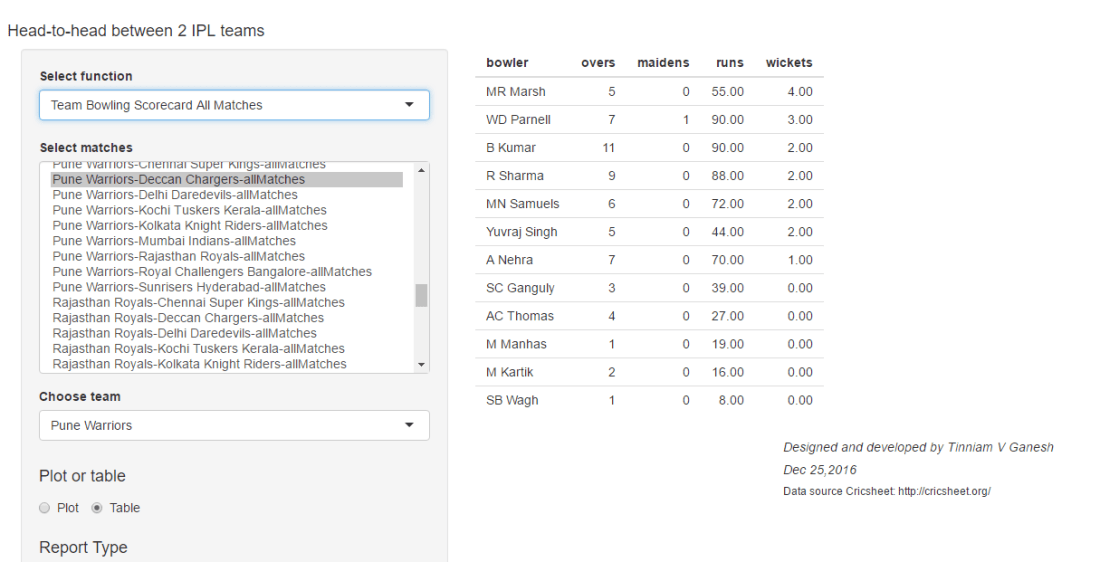The height and width of the screenshot is (562, 1100).
Task: Click the bowler column header
Action: 507,63
